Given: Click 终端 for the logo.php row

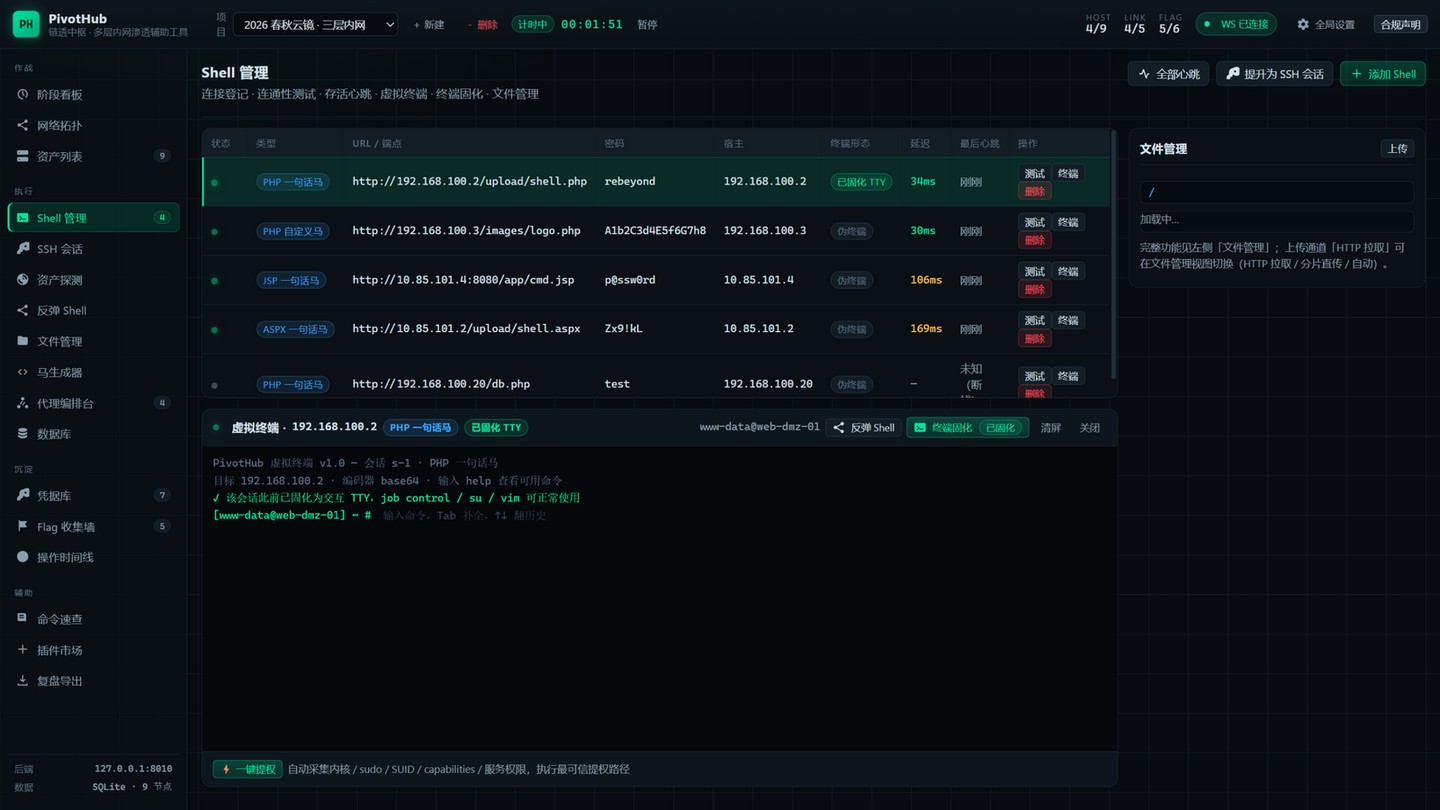Looking at the screenshot, I should pyautogui.click(x=1068, y=223).
